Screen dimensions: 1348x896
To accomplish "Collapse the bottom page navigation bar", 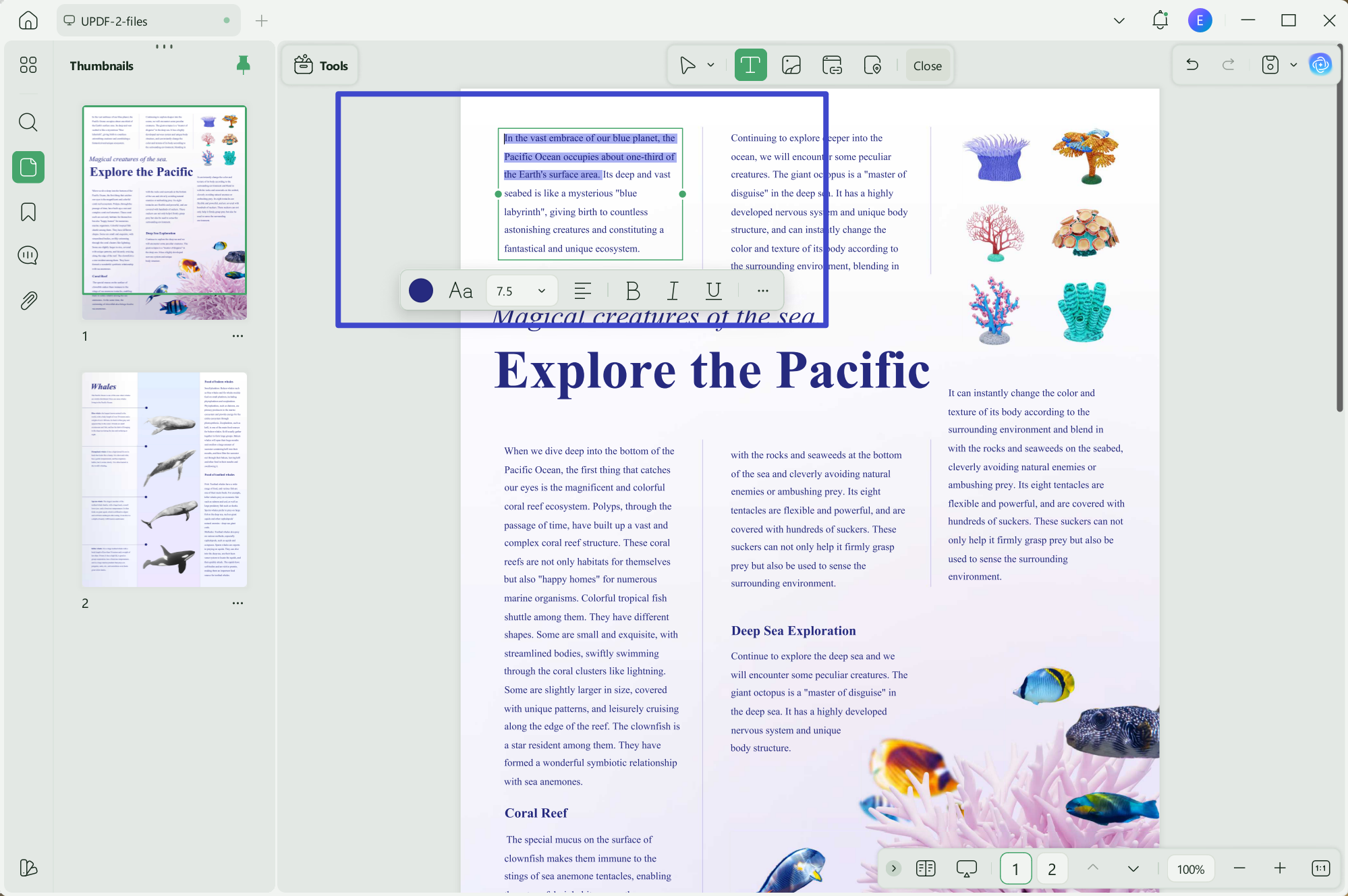I will pos(894,868).
